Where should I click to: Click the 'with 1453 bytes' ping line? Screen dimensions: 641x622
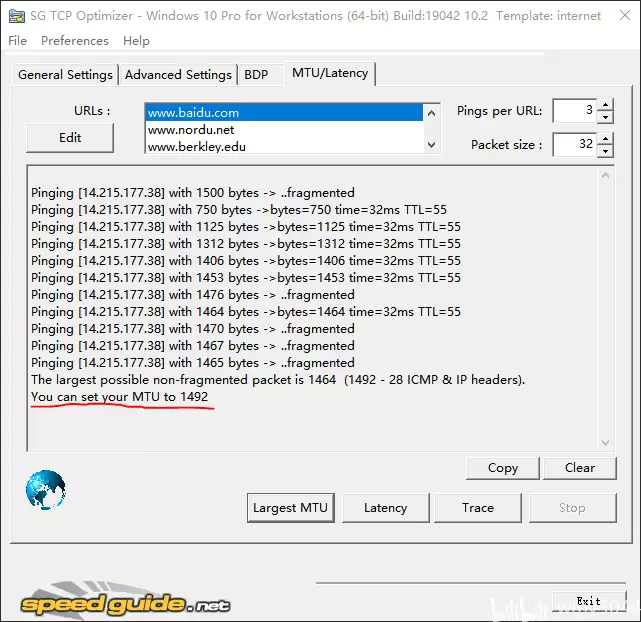pos(246,277)
